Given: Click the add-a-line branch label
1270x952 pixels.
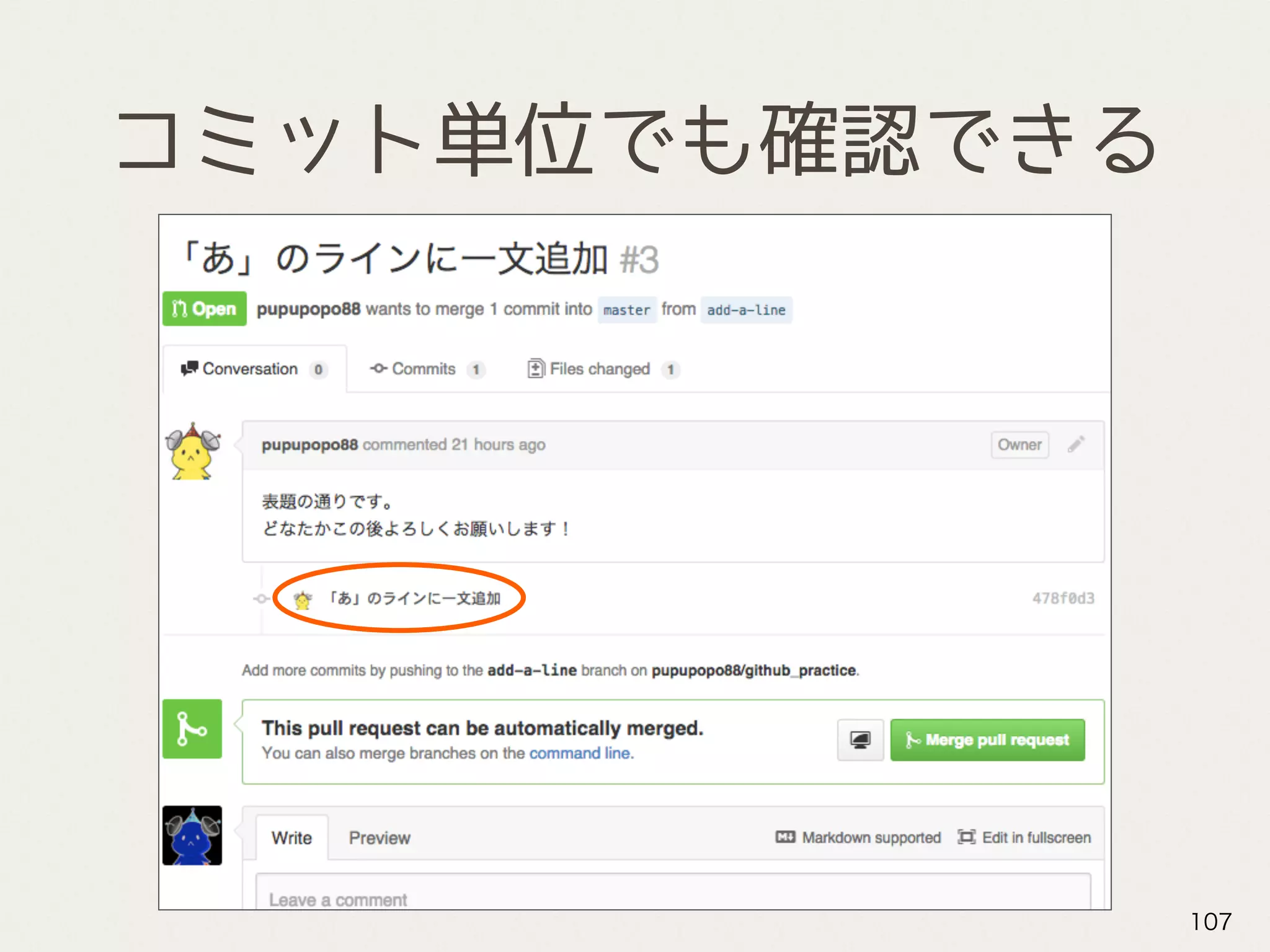Looking at the screenshot, I should tap(746, 310).
